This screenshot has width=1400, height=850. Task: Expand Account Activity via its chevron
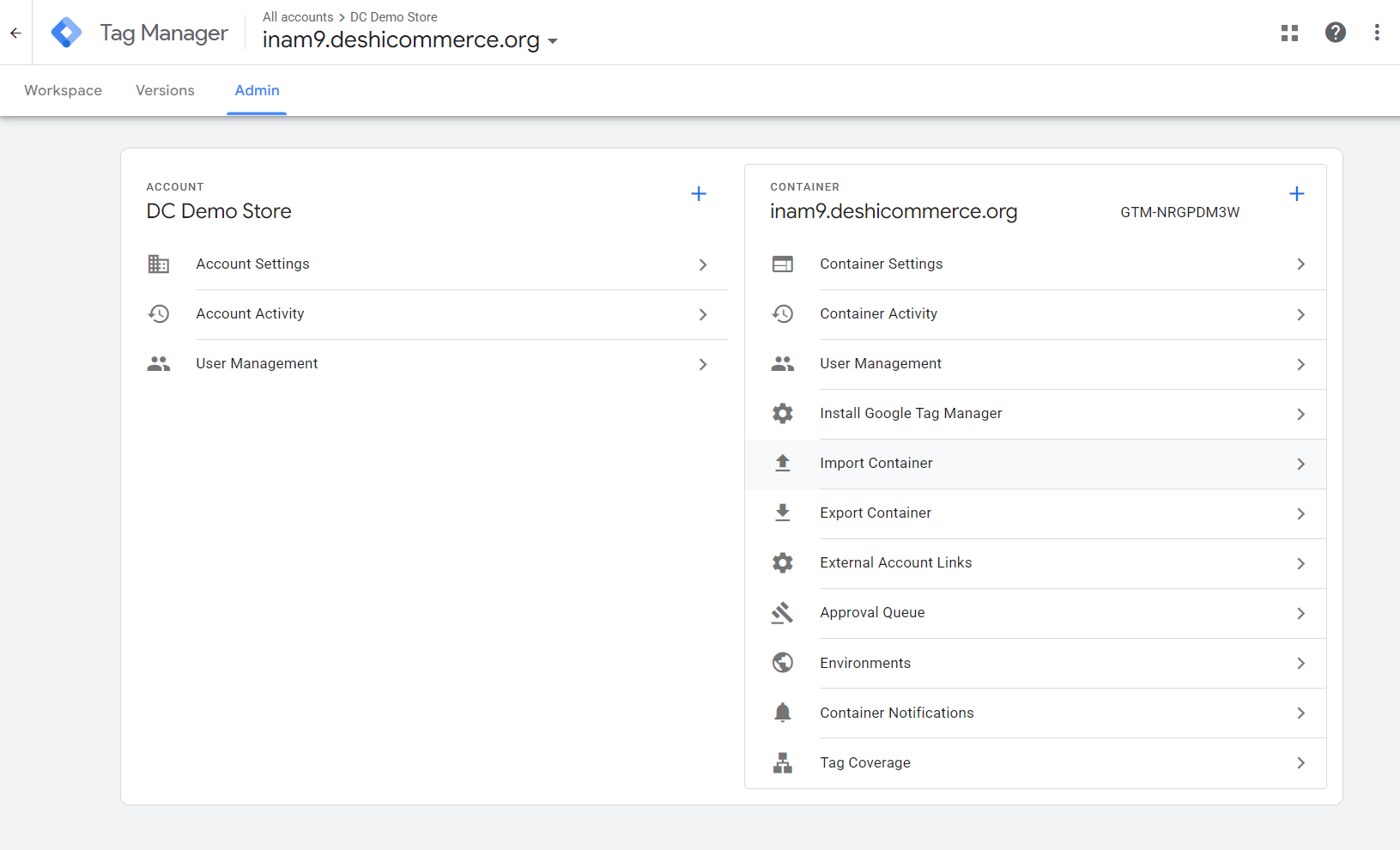[x=703, y=314]
